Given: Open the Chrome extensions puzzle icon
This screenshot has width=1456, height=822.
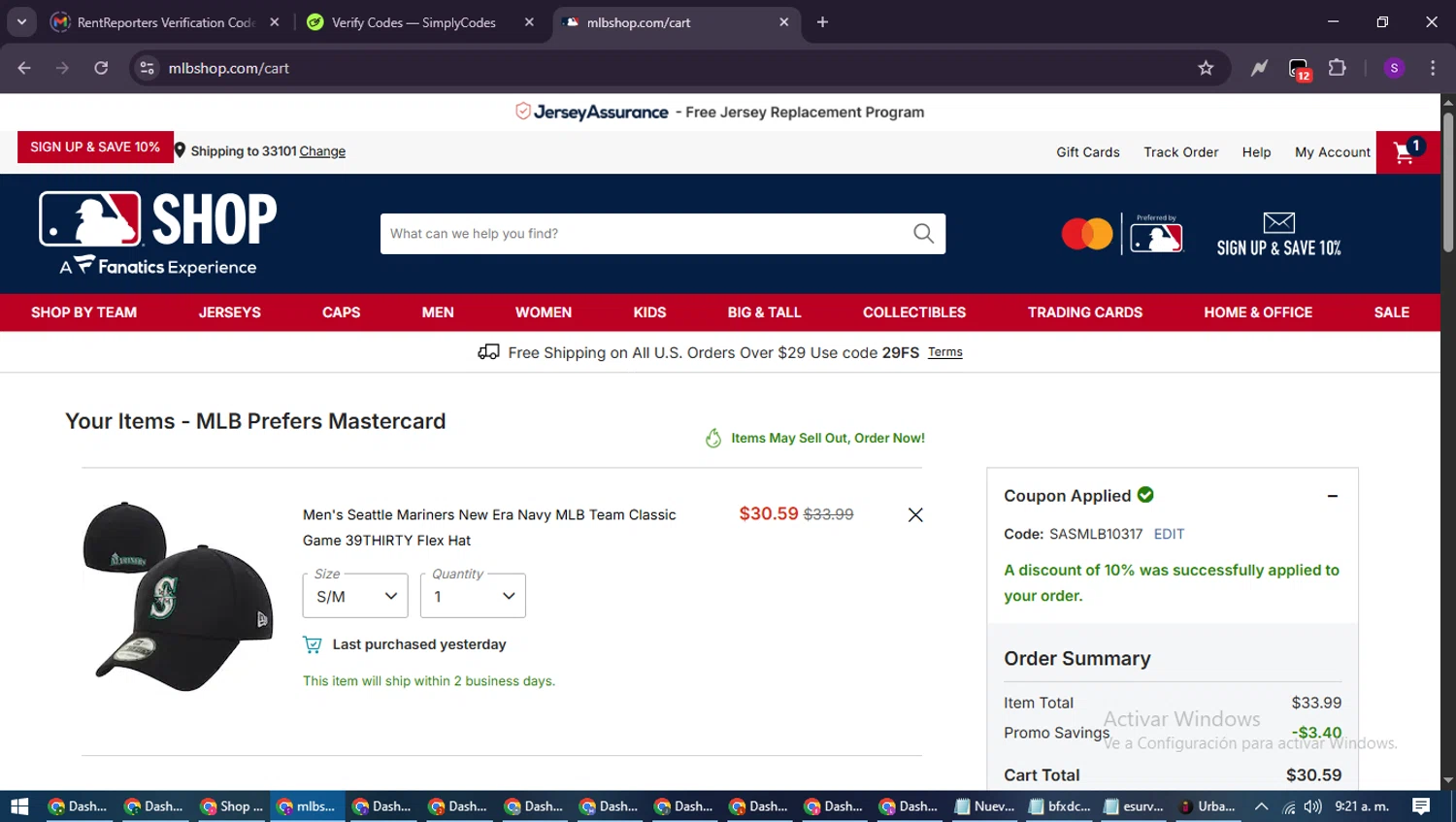Looking at the screenshot, I should [x=1338, y=68].
